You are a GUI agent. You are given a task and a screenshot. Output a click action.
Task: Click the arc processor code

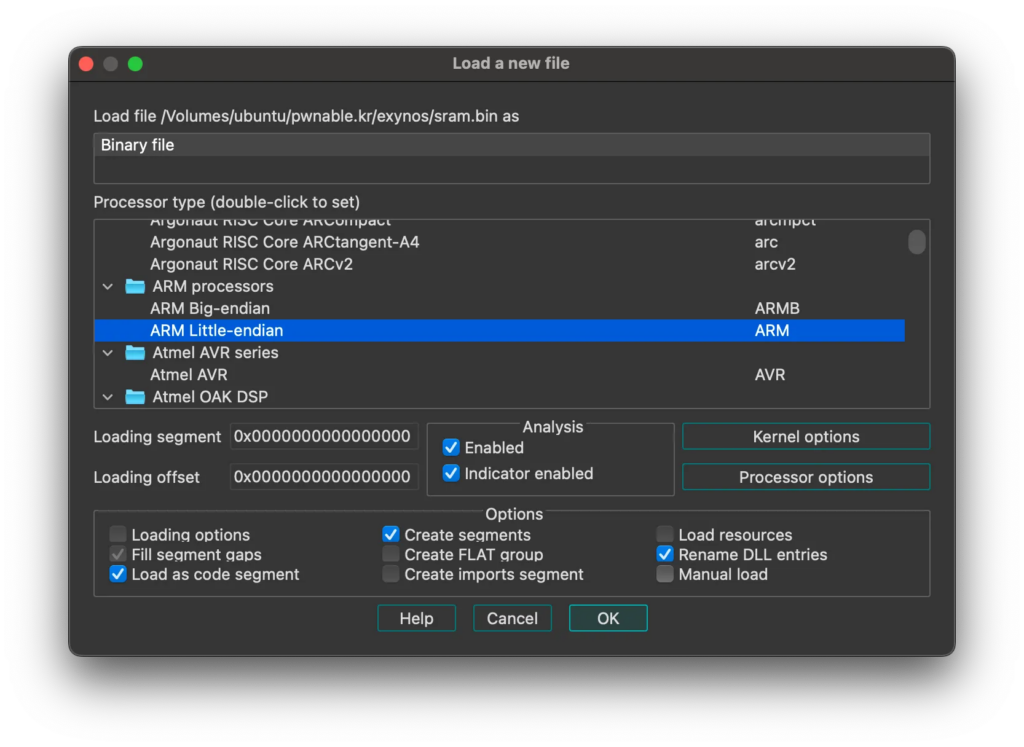tap(766, 242)
